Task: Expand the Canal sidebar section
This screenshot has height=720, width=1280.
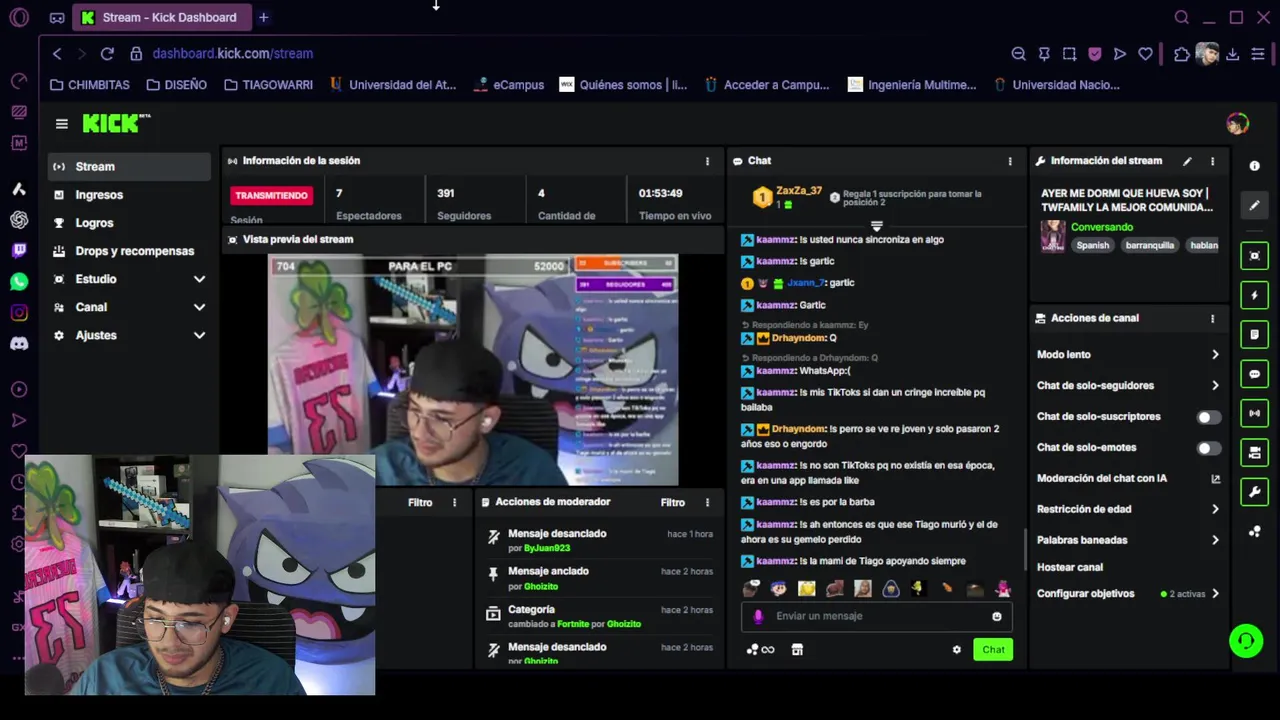Action: click(x=128, y=307)
